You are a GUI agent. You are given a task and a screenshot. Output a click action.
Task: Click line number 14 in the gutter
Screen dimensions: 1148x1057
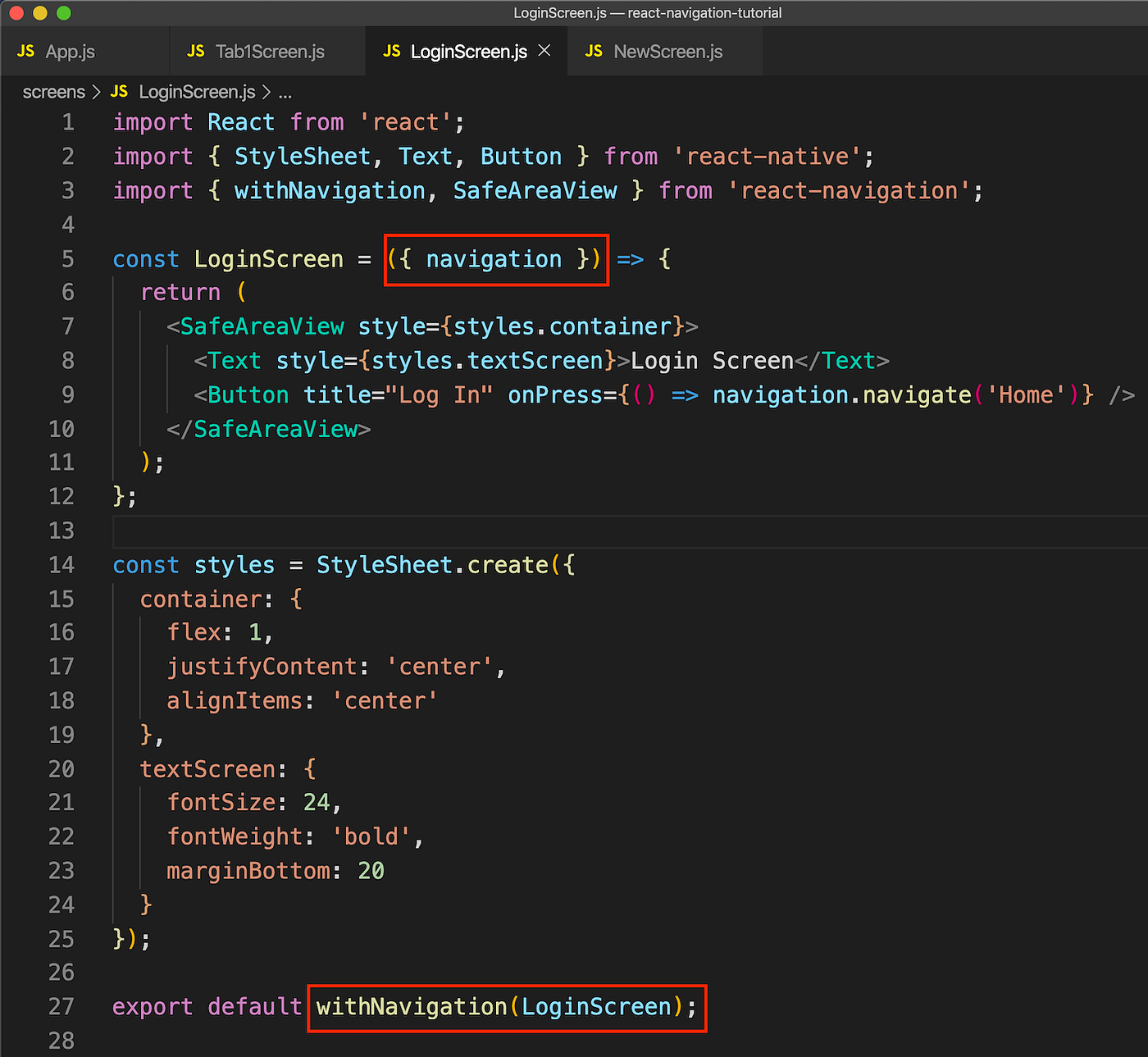pos(61,564)
